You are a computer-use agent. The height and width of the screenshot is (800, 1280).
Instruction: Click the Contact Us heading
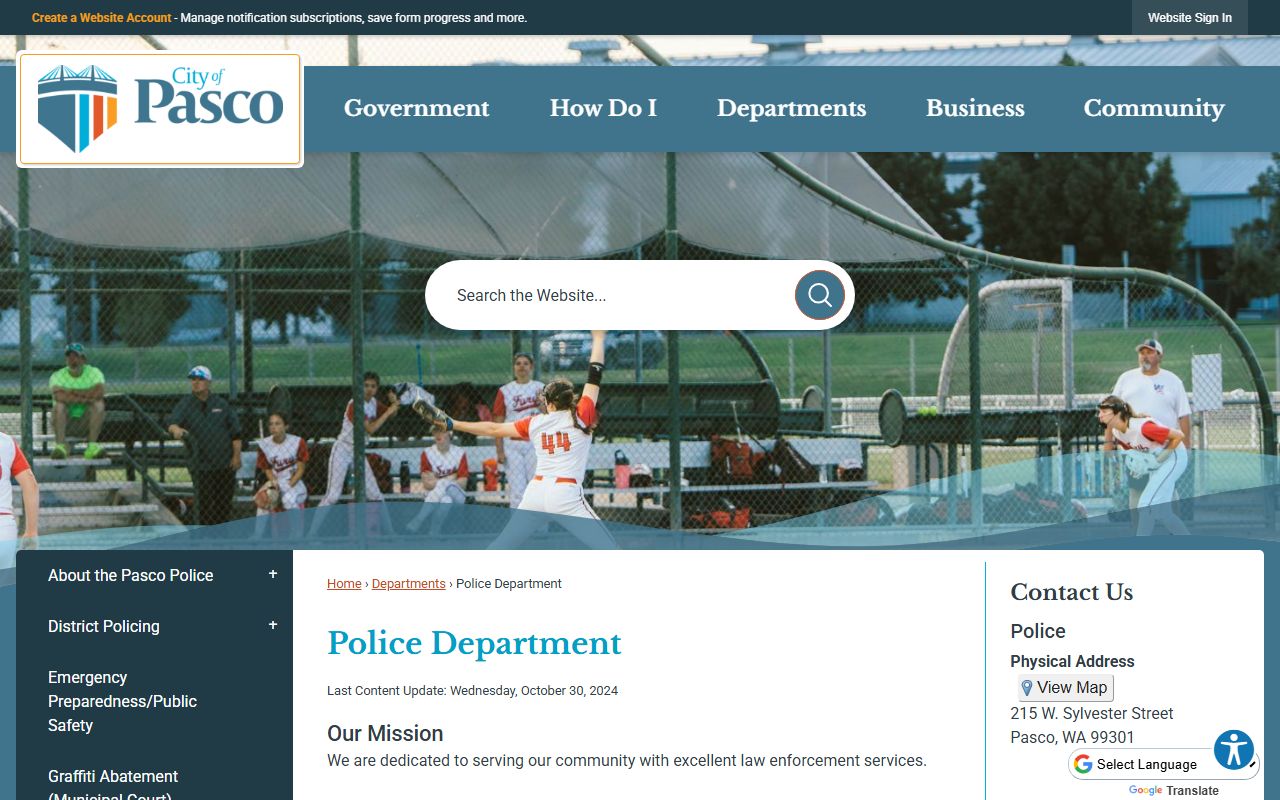click(1072, 592)
